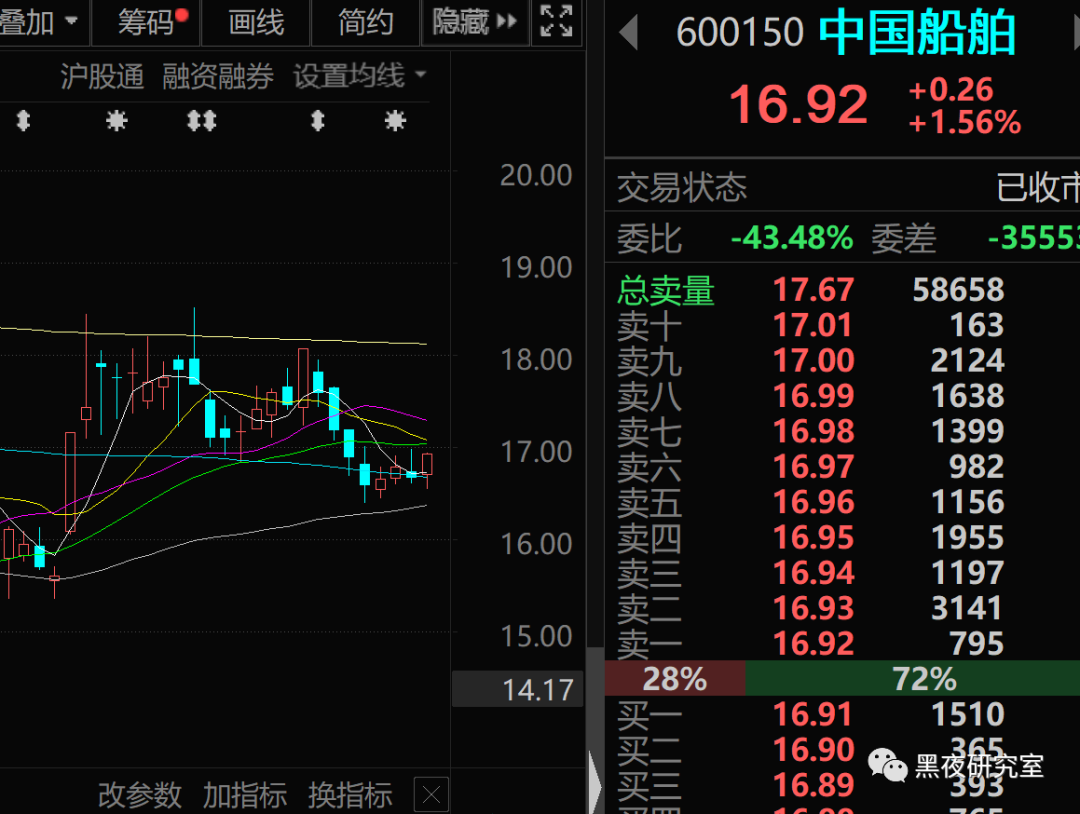Click 委比 value -43.48%
Screen dimensions: 1080x814
[x=792, y=238]
